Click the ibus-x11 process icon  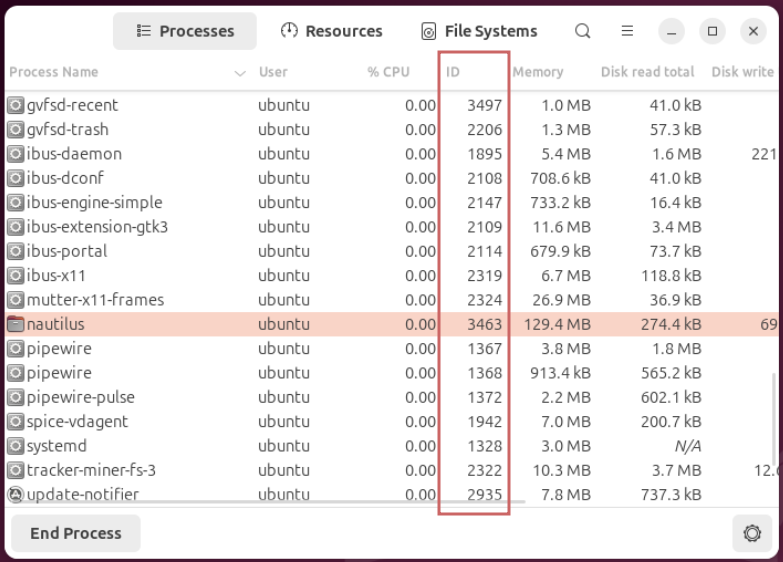(x=15, y=275)
